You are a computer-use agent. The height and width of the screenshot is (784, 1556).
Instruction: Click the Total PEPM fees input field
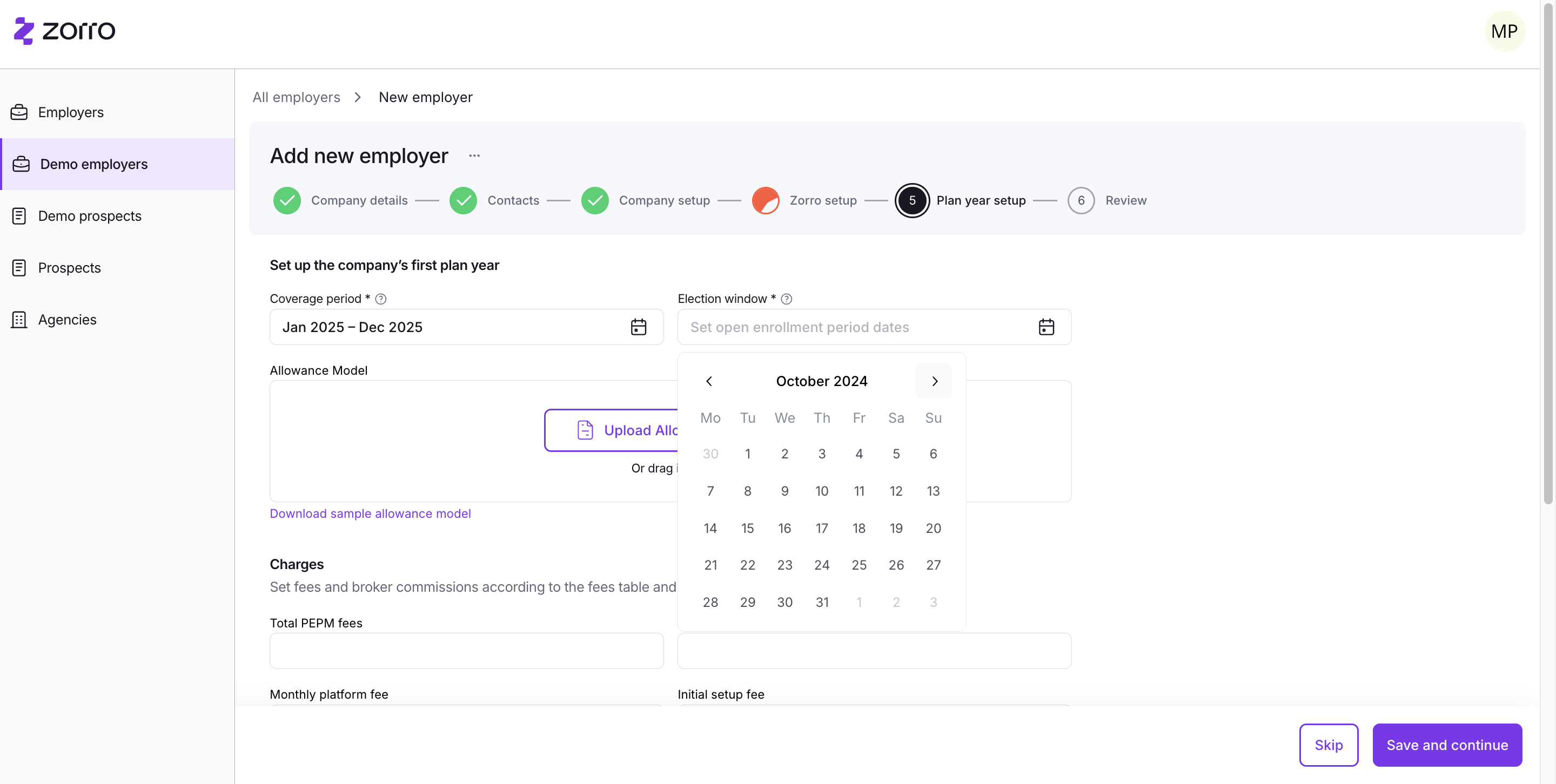coord(466,651)
